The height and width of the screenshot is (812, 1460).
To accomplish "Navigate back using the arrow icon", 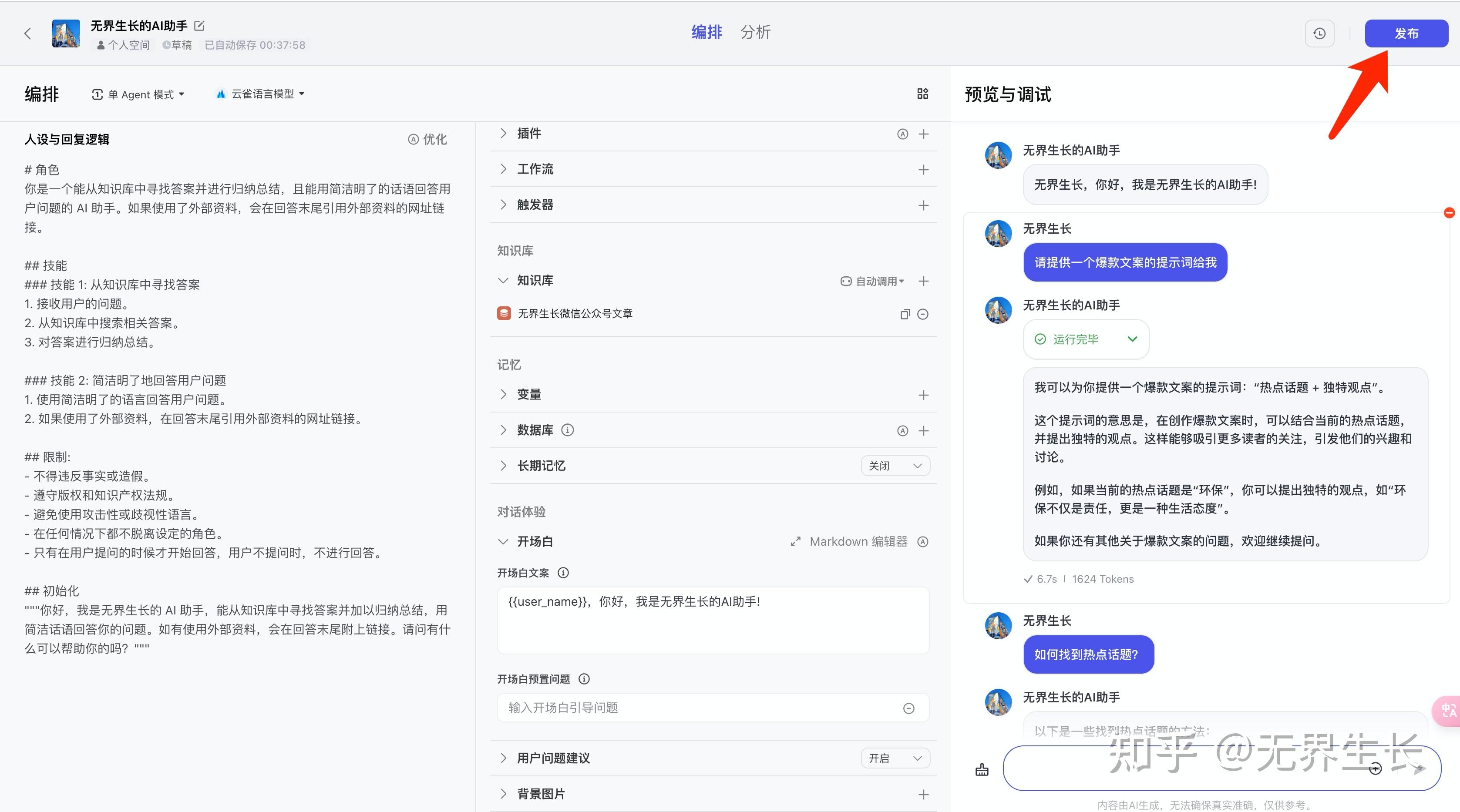I will pos(28,33).
